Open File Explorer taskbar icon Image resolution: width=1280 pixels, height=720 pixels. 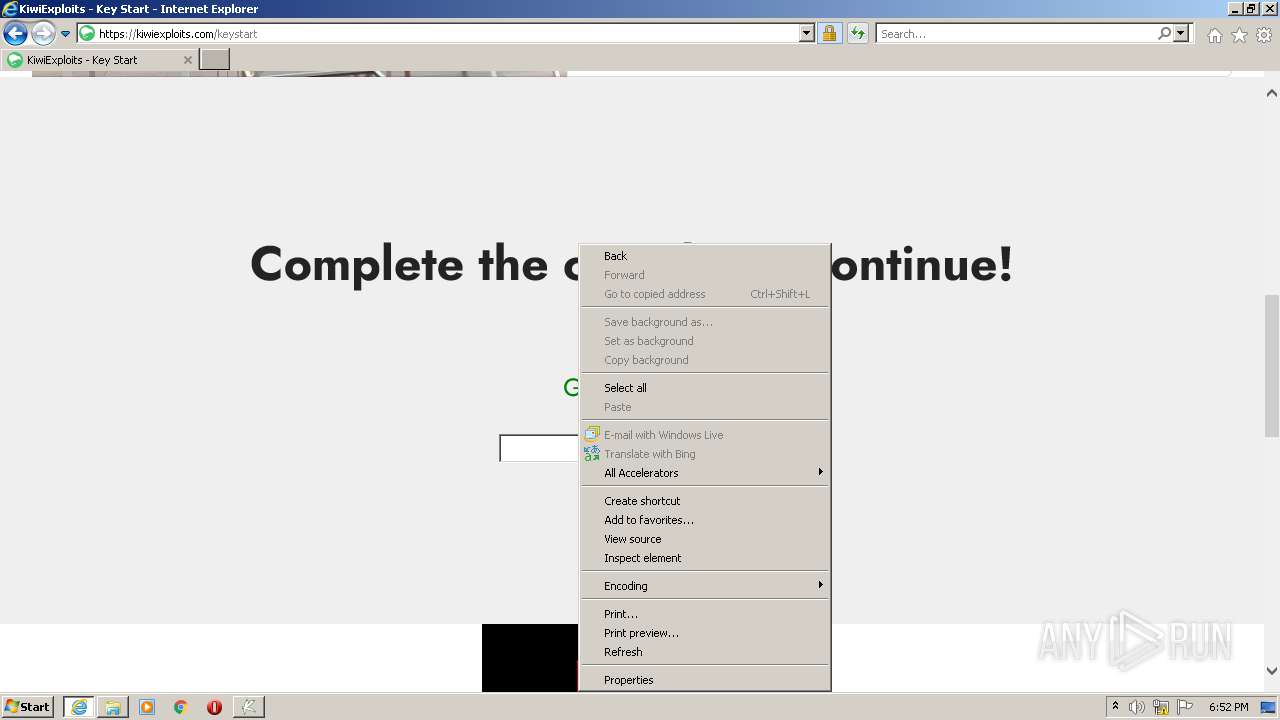click(x=113, y=707)
